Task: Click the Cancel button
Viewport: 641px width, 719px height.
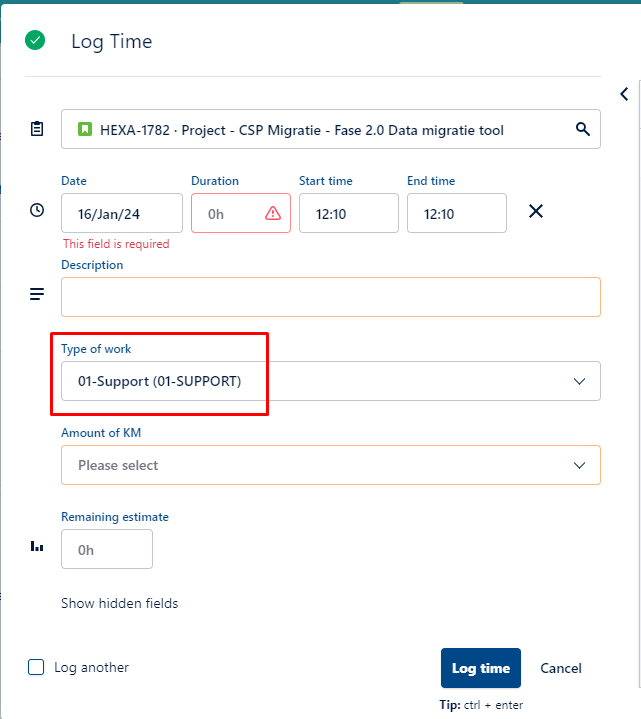Action: [x=561, y=668]
